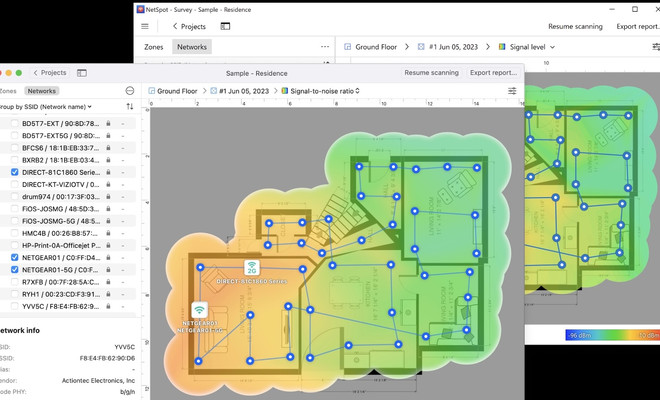Click the filter sliders icon in the Windows NetSpot window
The width and height of the screenshot is (660, 400).
[x=656, y=47]
